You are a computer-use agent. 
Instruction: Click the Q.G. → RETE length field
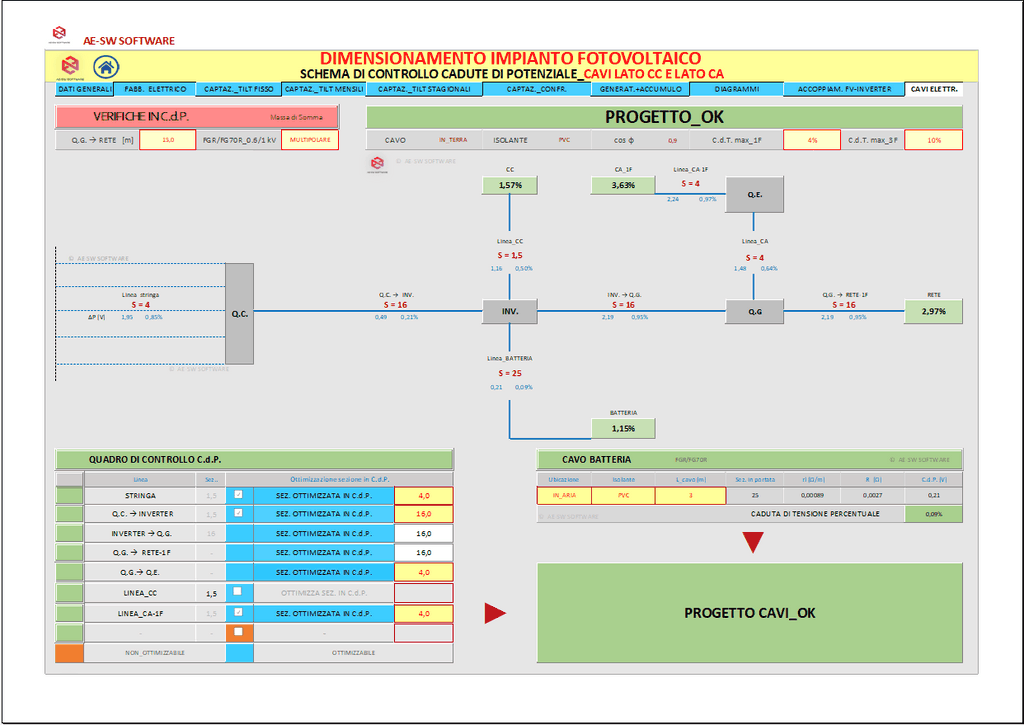click(167, 140)
